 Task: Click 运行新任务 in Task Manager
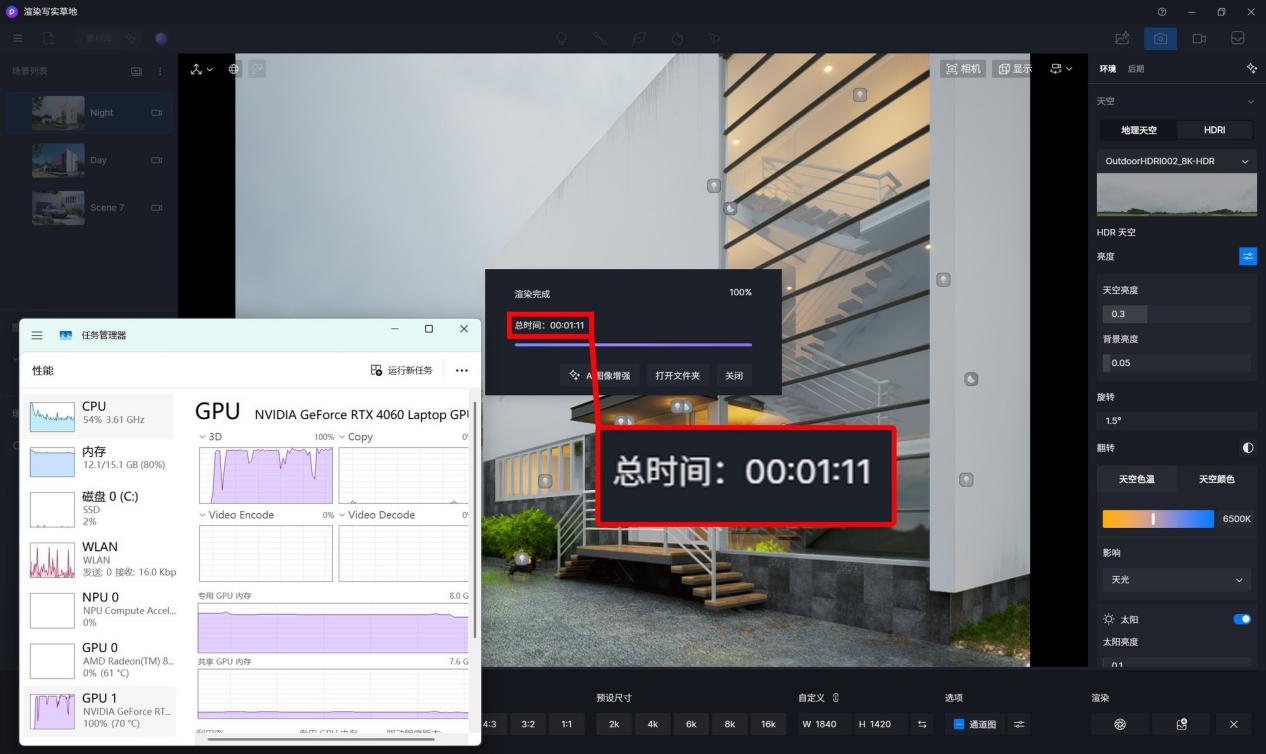[x=403, y=370]
